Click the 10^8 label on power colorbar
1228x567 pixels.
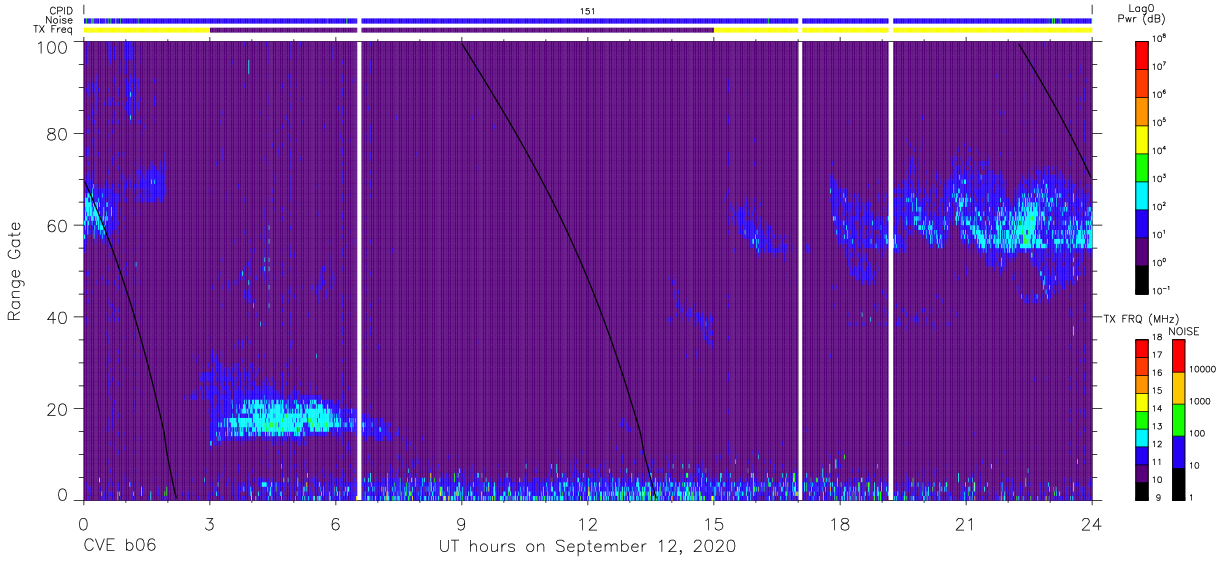(x=1159, y=39)
